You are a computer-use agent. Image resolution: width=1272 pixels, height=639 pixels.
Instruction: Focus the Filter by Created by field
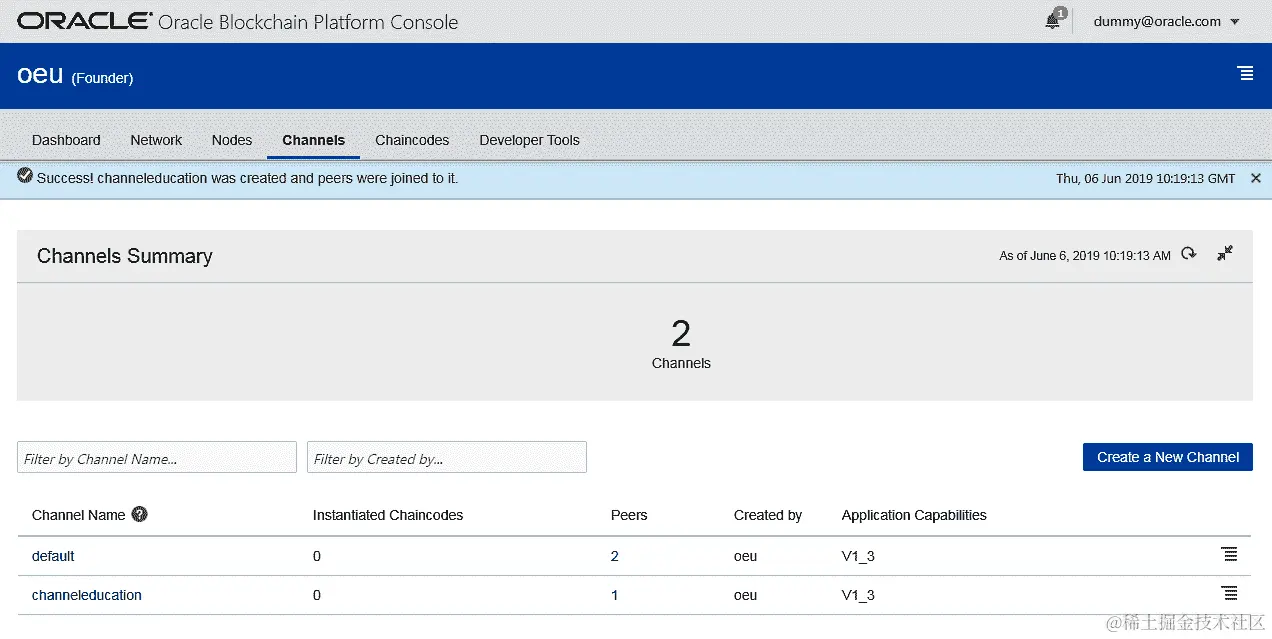[x=446, y=458]
